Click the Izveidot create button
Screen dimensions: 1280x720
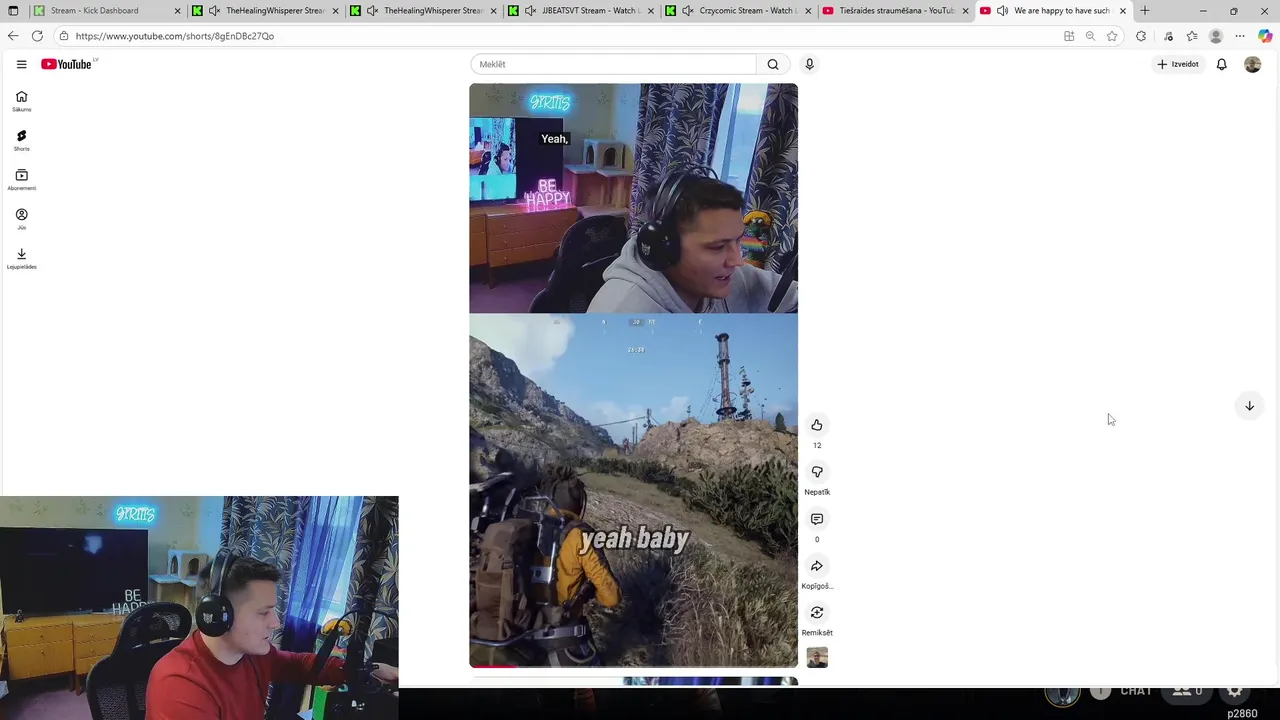click(x=1178, y=64)
